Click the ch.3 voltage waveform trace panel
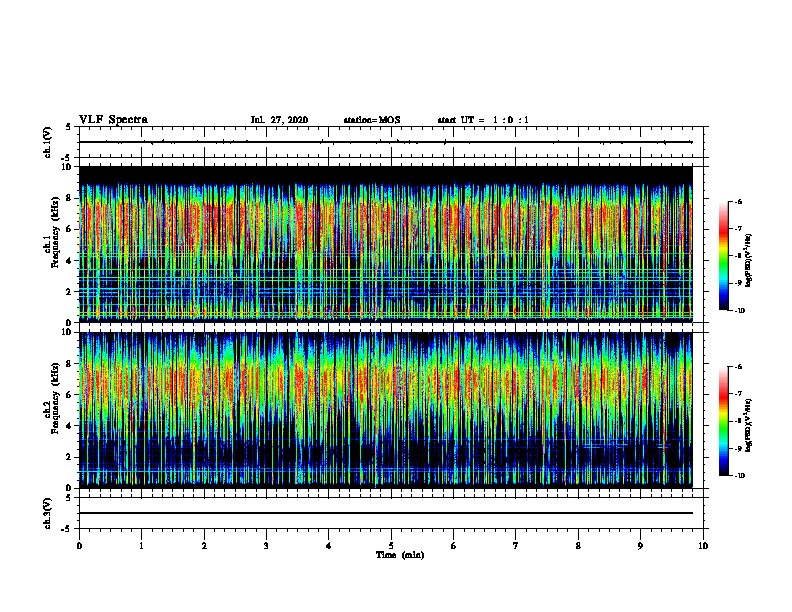 pyautogui.click(x=391, y=513)
